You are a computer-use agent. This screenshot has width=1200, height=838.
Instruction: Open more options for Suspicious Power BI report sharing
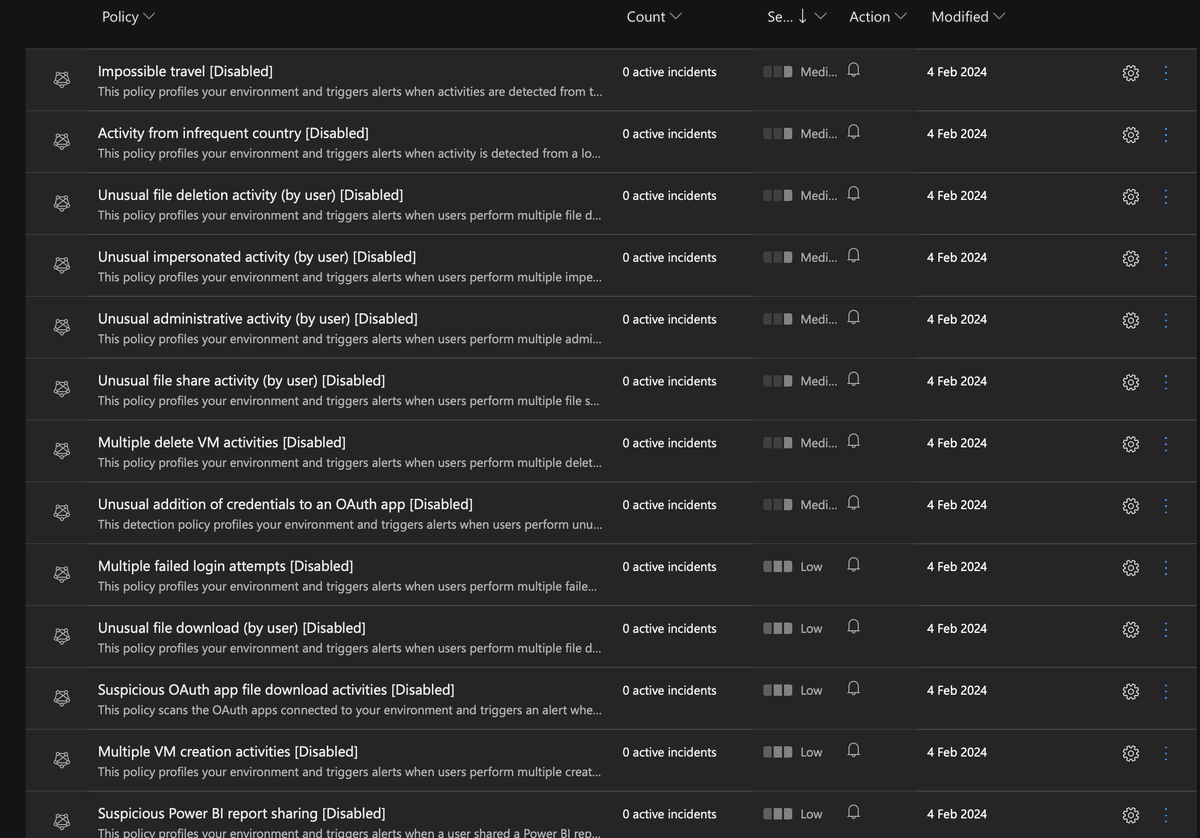(1166, 816)
